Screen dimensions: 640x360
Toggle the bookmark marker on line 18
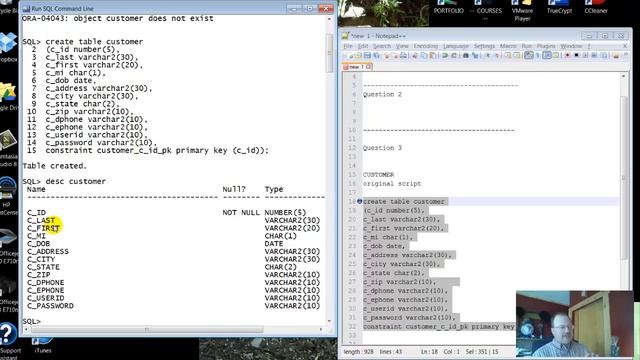click(x=359, y=201)
